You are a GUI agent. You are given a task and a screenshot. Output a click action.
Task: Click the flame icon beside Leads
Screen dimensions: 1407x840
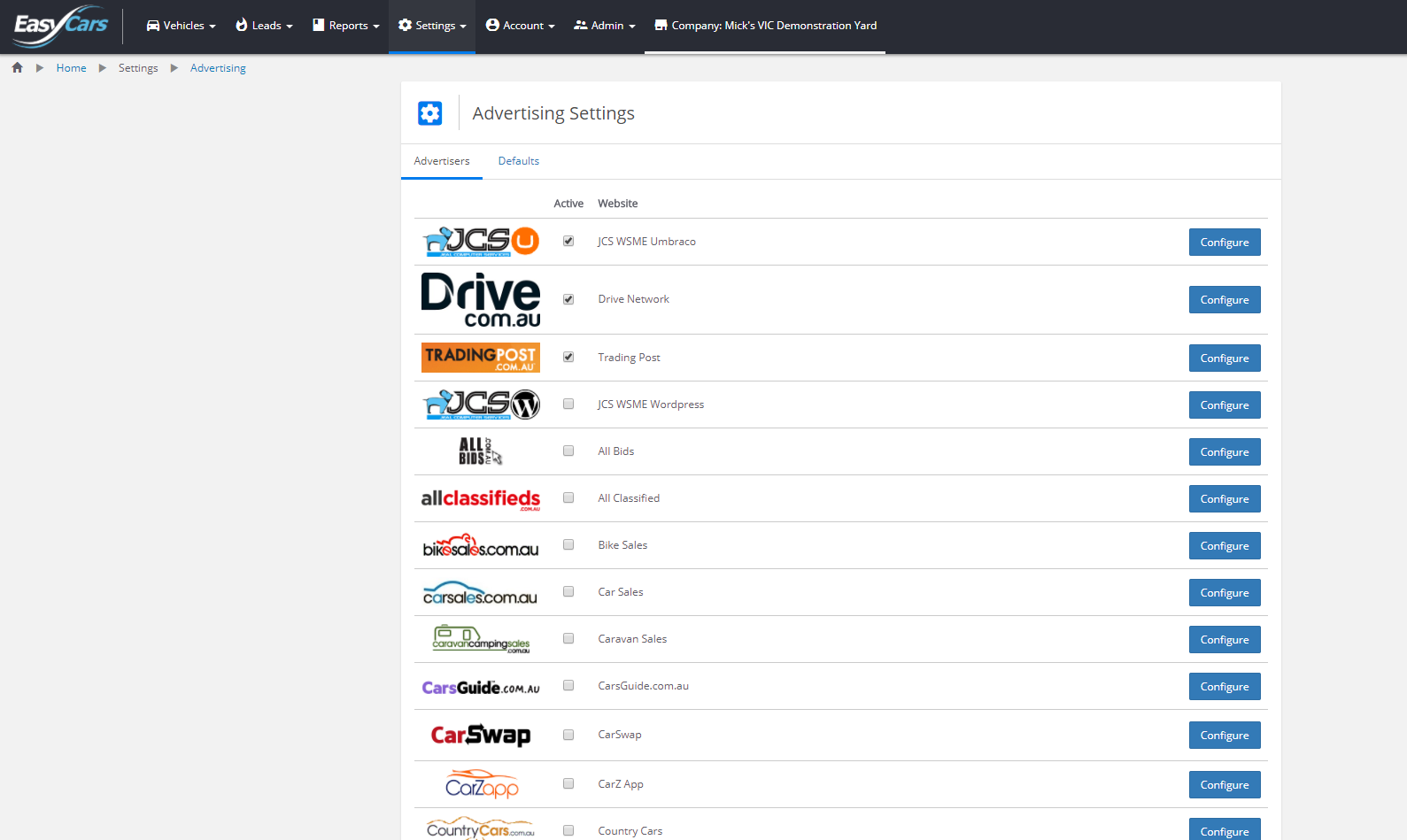tap(242, 25)
